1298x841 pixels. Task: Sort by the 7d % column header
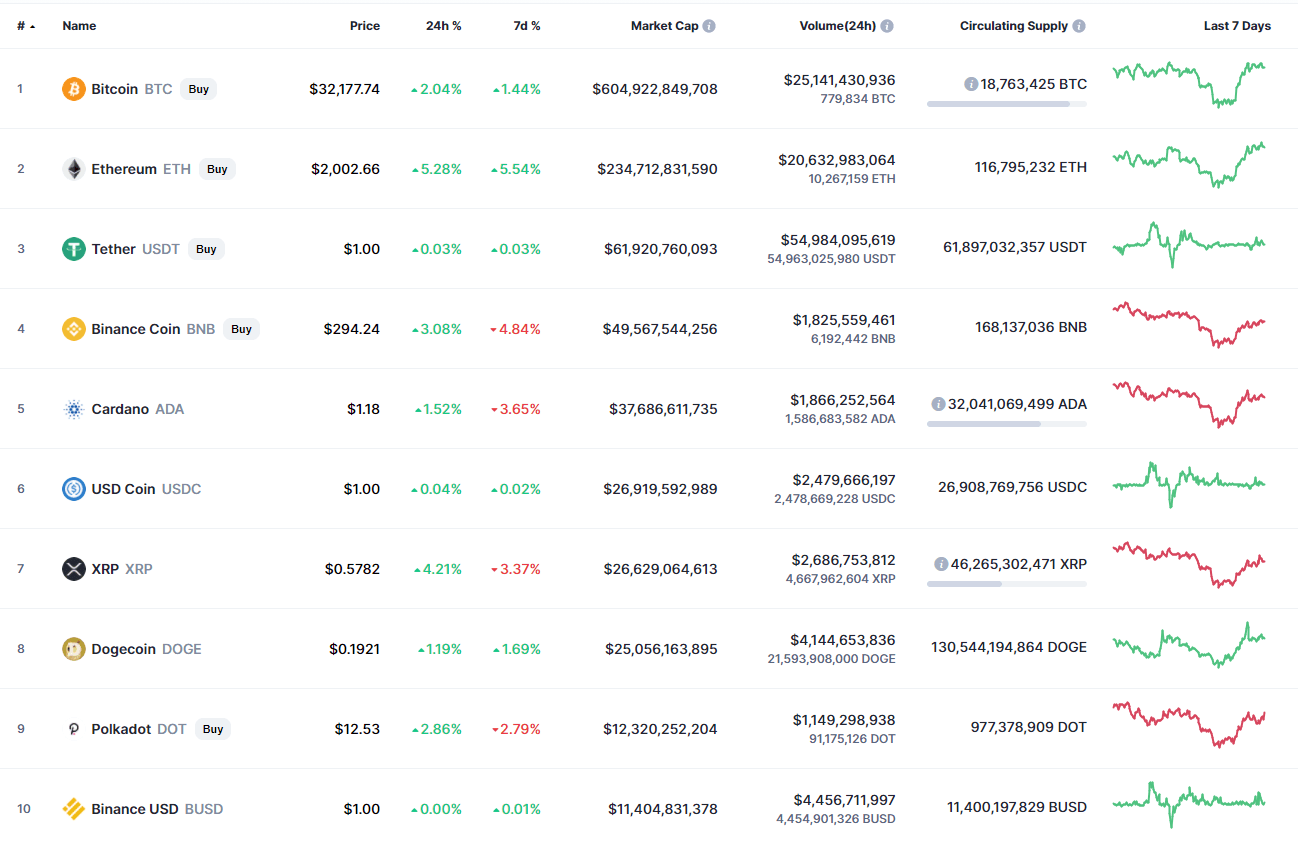pyautogui.click(x=526, y=26)
